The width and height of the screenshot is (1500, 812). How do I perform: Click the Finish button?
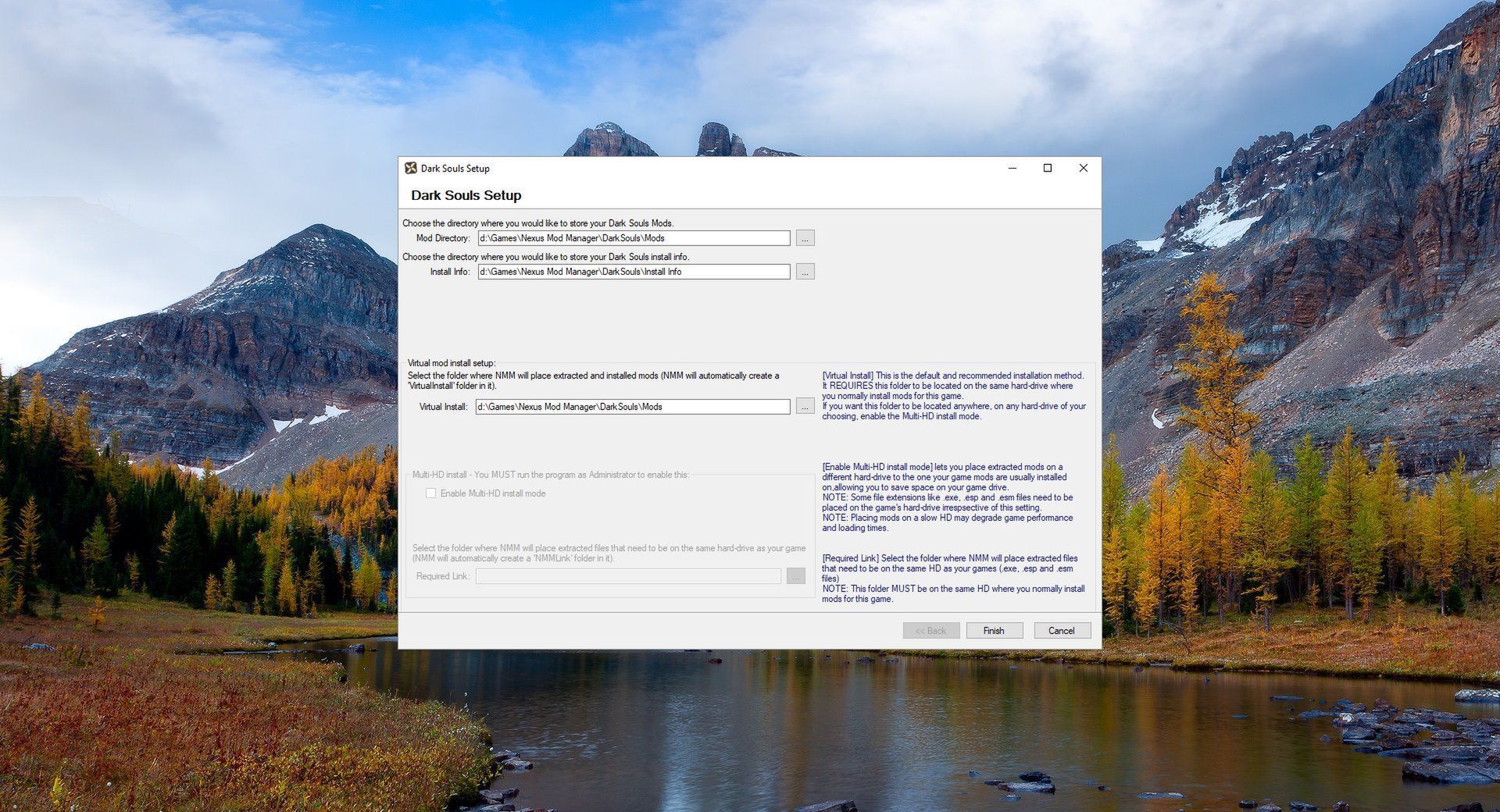coord(994,630)
